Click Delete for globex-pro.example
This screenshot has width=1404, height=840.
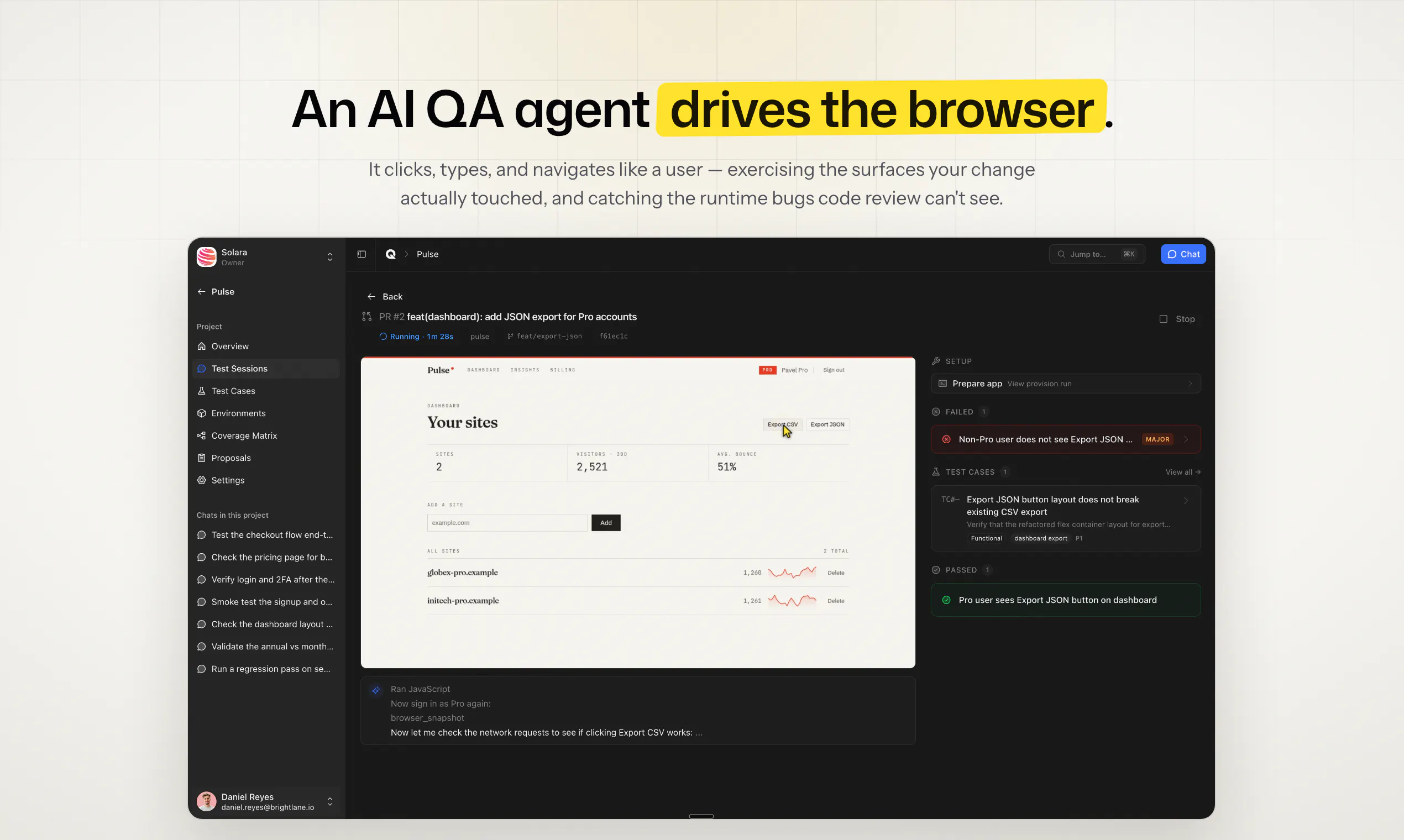836,573
